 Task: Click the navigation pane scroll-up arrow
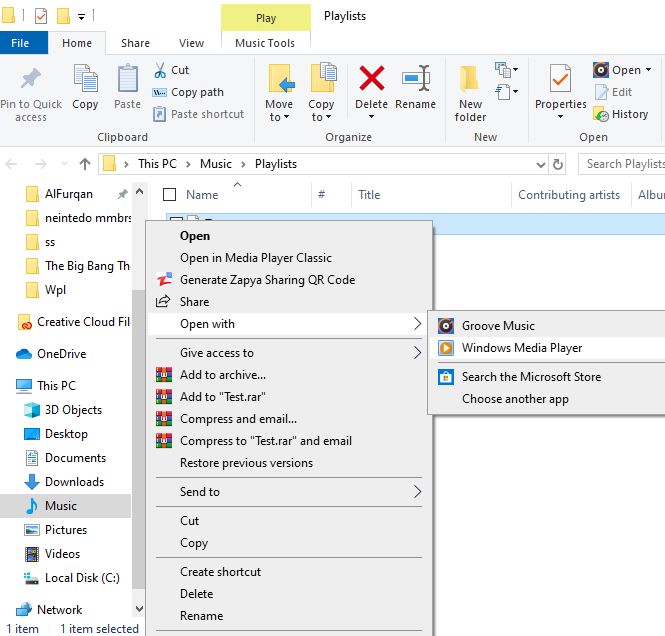[x=139, y=192]
